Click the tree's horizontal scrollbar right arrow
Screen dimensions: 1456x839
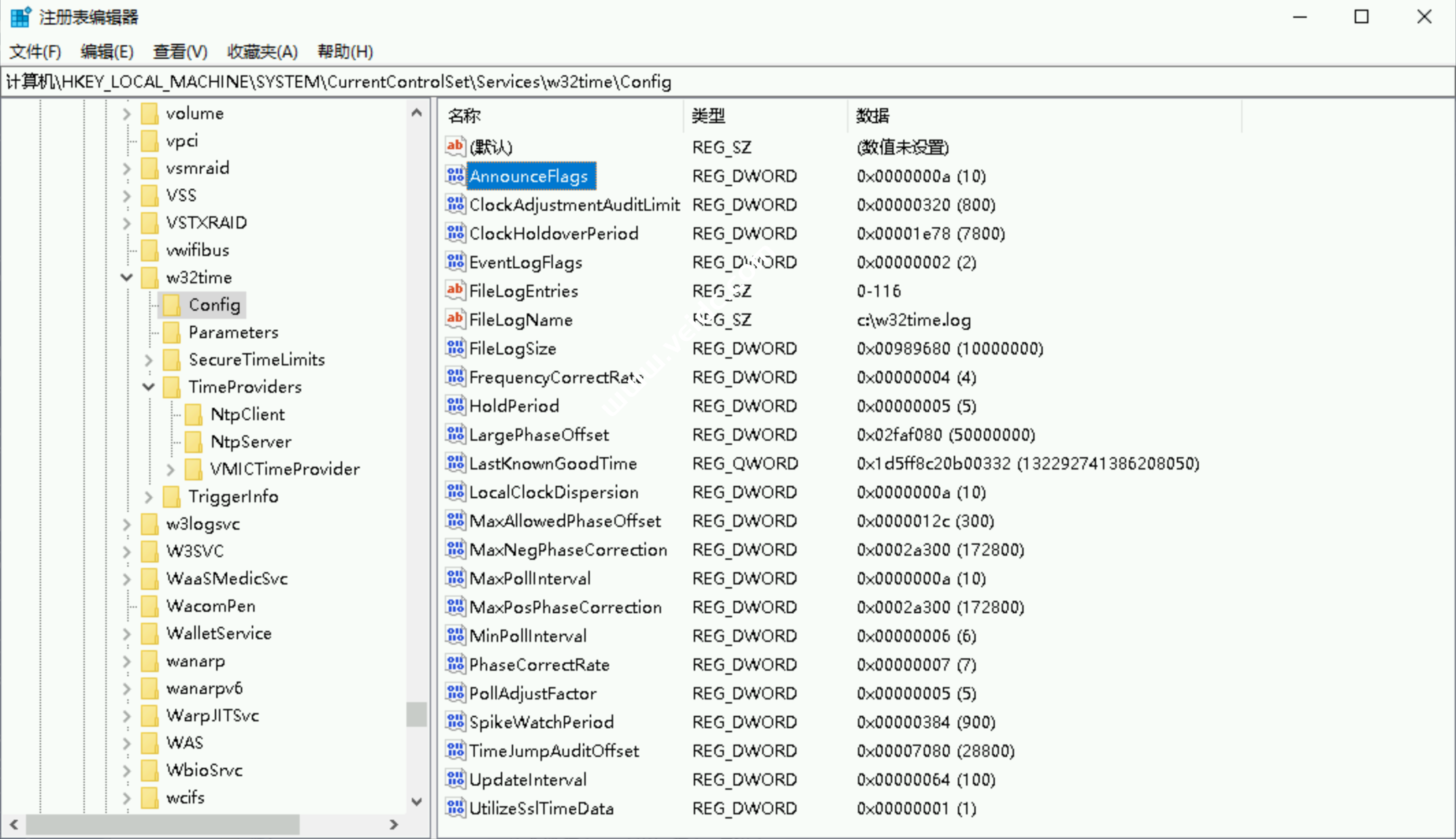[393, 825]
